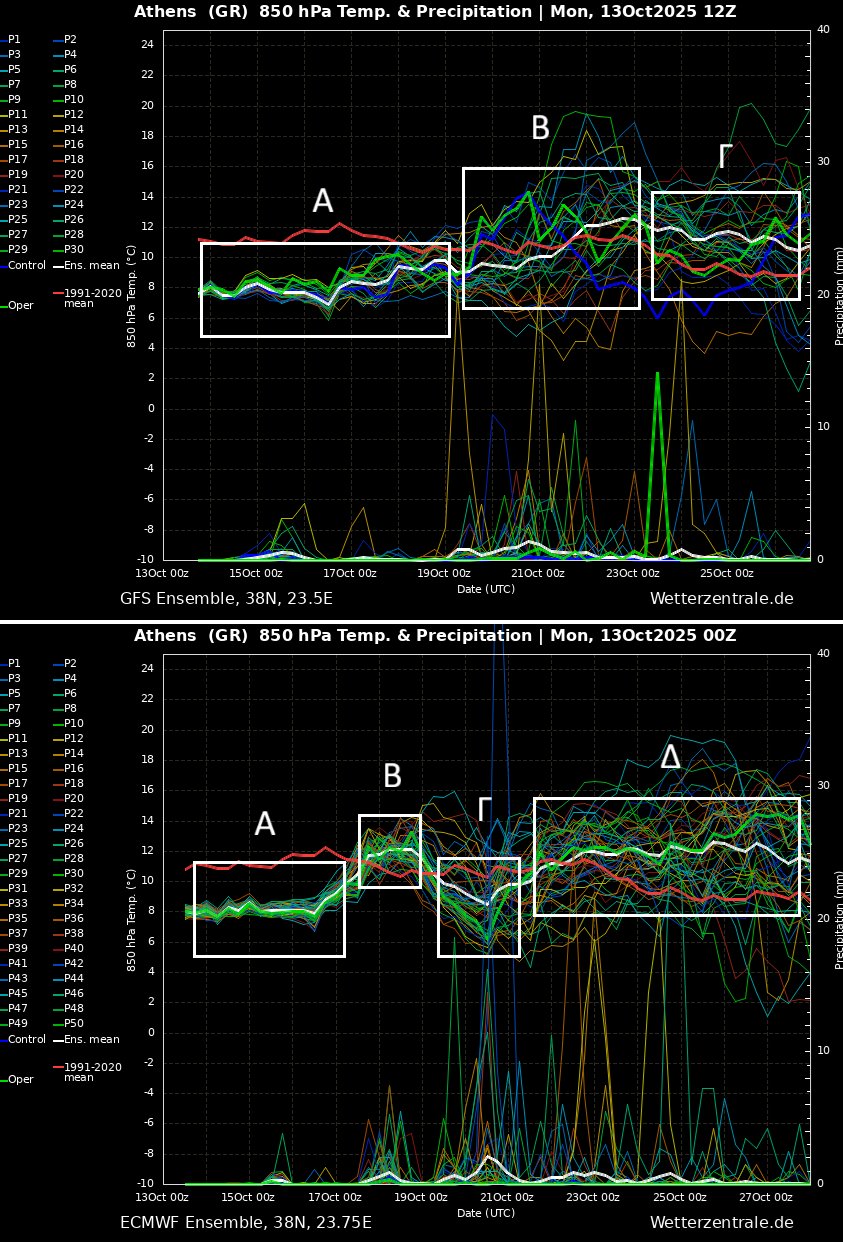Click the Wetterzentrale.de text under the GFS chart
843x1242 pixels.
[721, 599]
